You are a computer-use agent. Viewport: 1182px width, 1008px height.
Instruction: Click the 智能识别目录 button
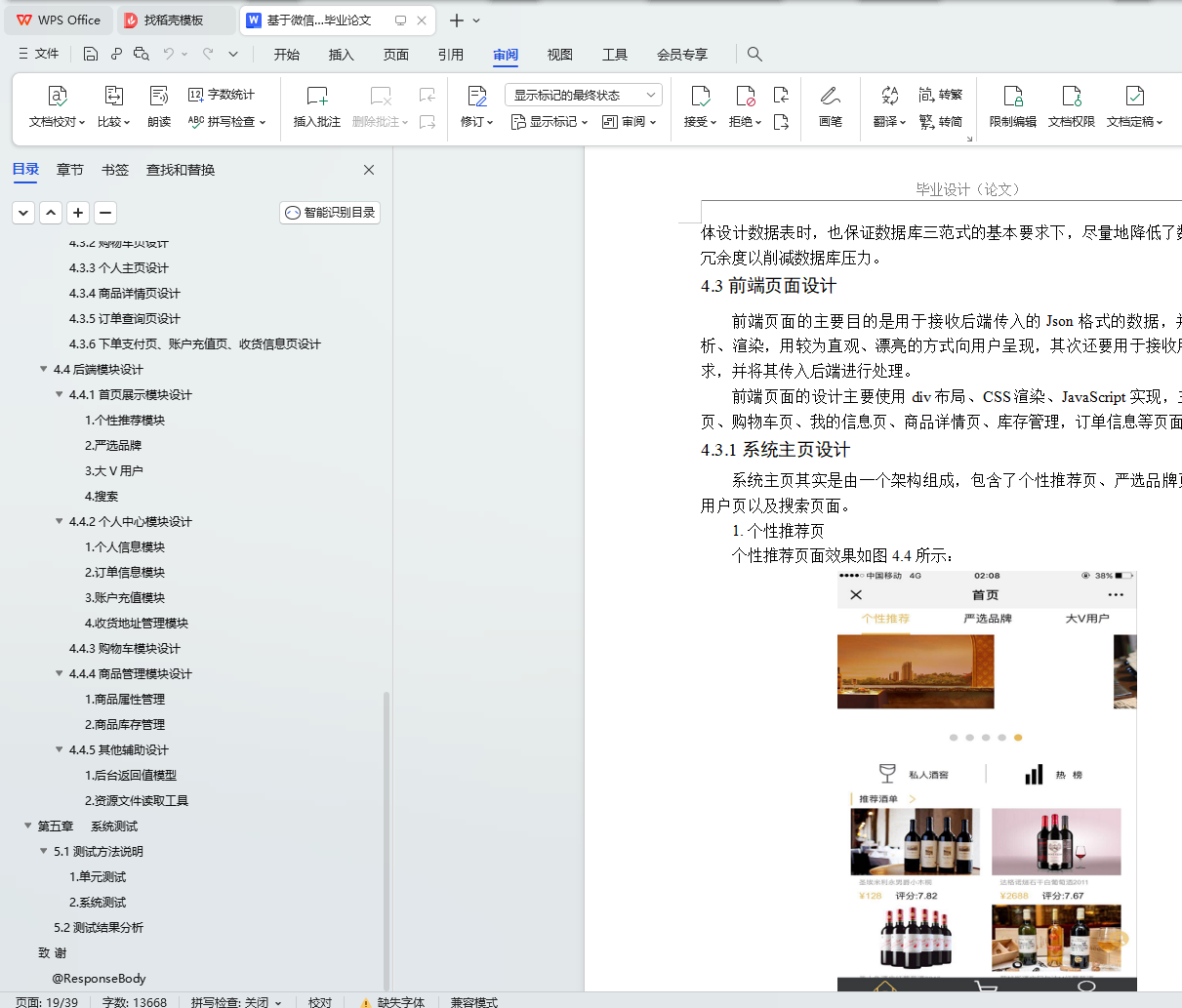pos(330,212)
